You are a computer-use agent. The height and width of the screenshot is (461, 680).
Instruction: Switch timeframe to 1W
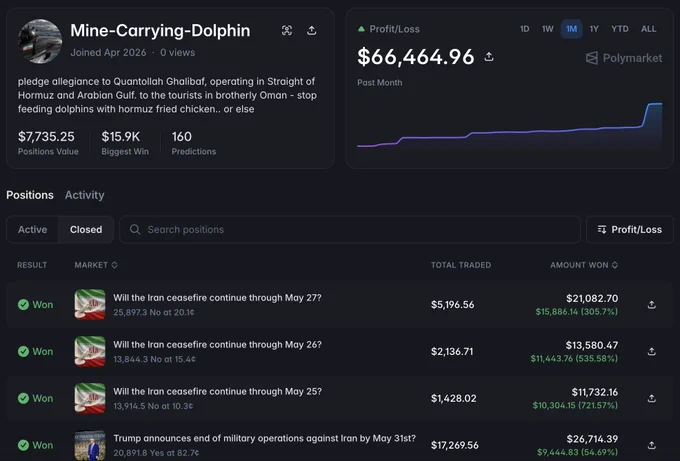[547, 29]
